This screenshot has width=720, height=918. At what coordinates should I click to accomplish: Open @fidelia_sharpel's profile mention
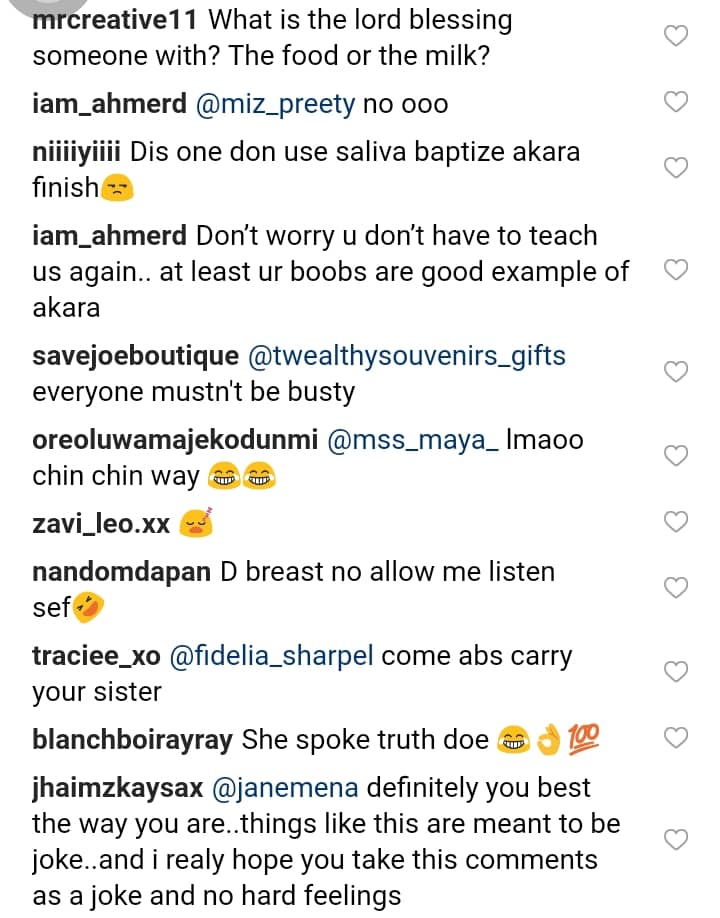(272, 657)
